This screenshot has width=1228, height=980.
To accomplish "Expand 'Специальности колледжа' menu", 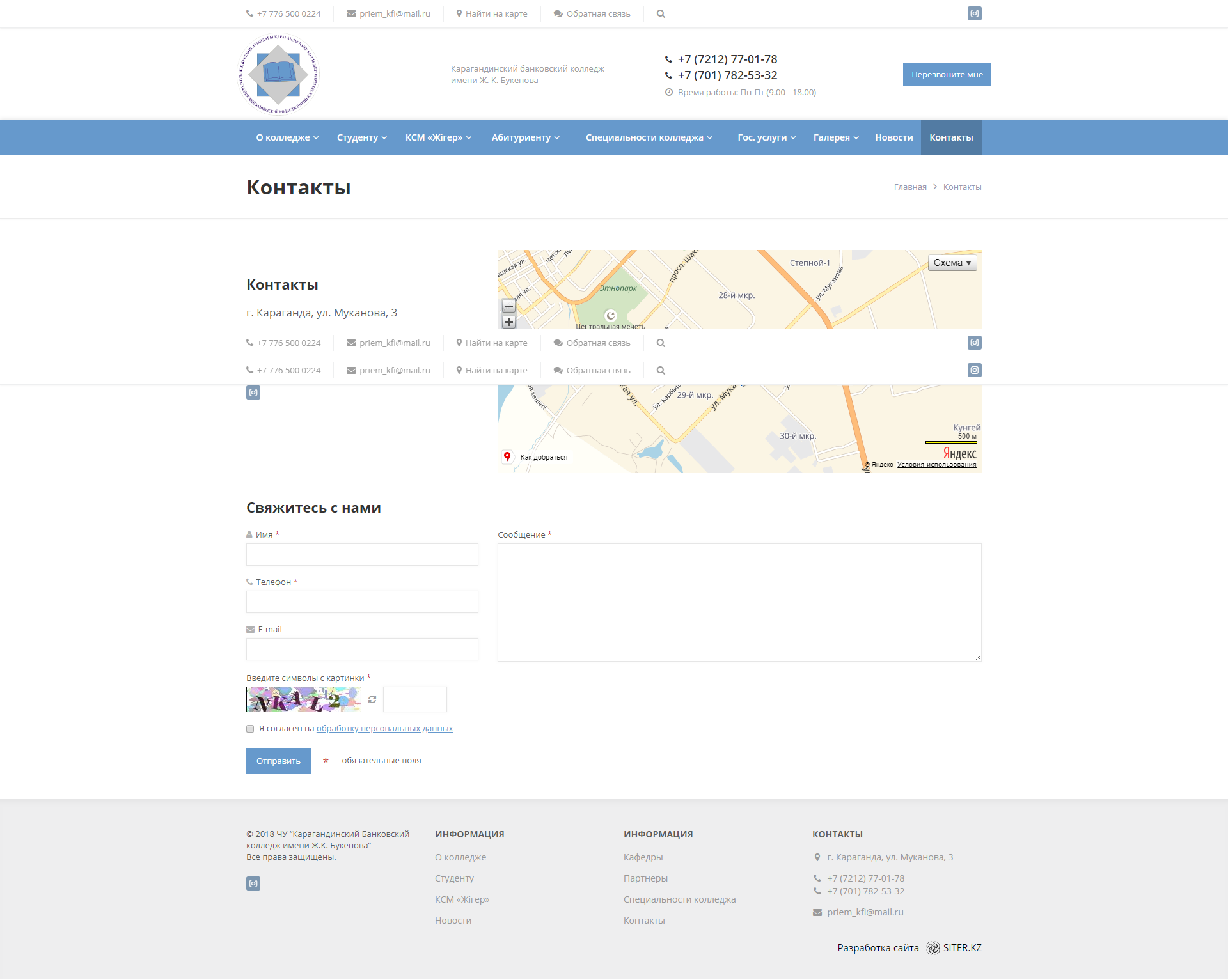I will pyautogui.click(x=649, y=137).
